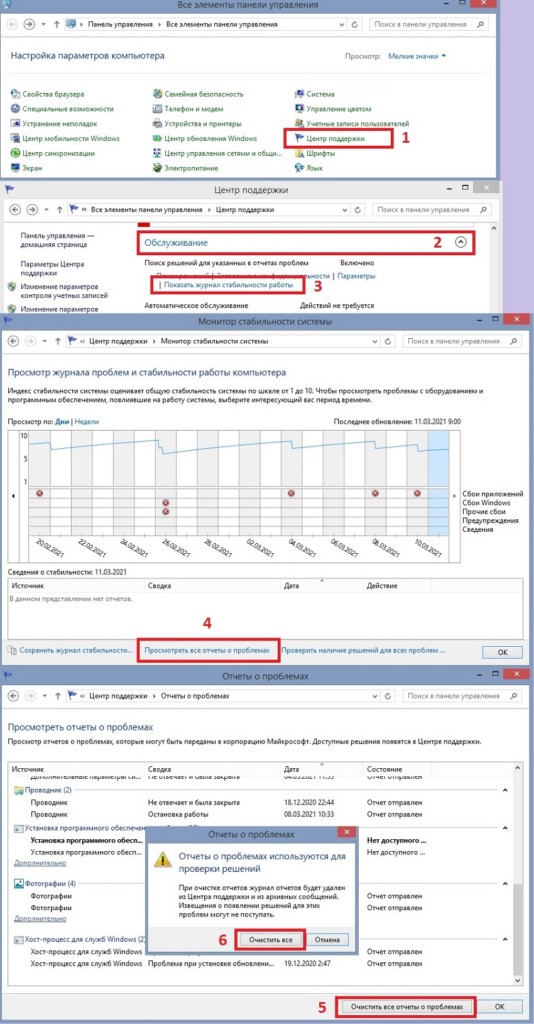Open Устройства и принтеры in Control Panel
The image size is (534, 1024).
(x=197, y=123)
